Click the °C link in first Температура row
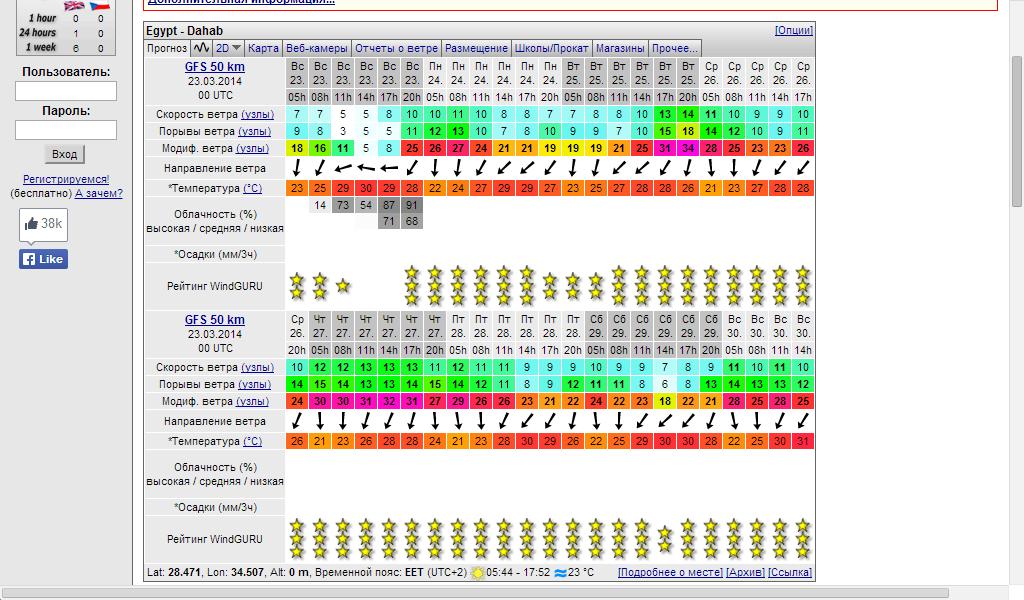The height and width of the screenshot is (600, 1024). [253, 188]
